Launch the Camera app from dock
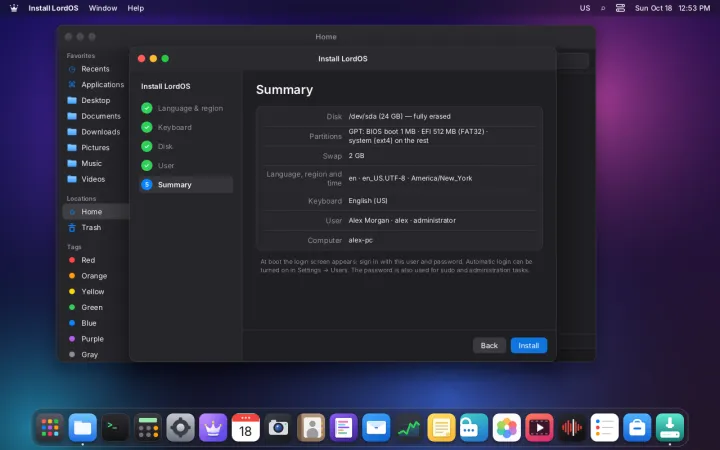 pyautogui.click(x=278, y=428)
